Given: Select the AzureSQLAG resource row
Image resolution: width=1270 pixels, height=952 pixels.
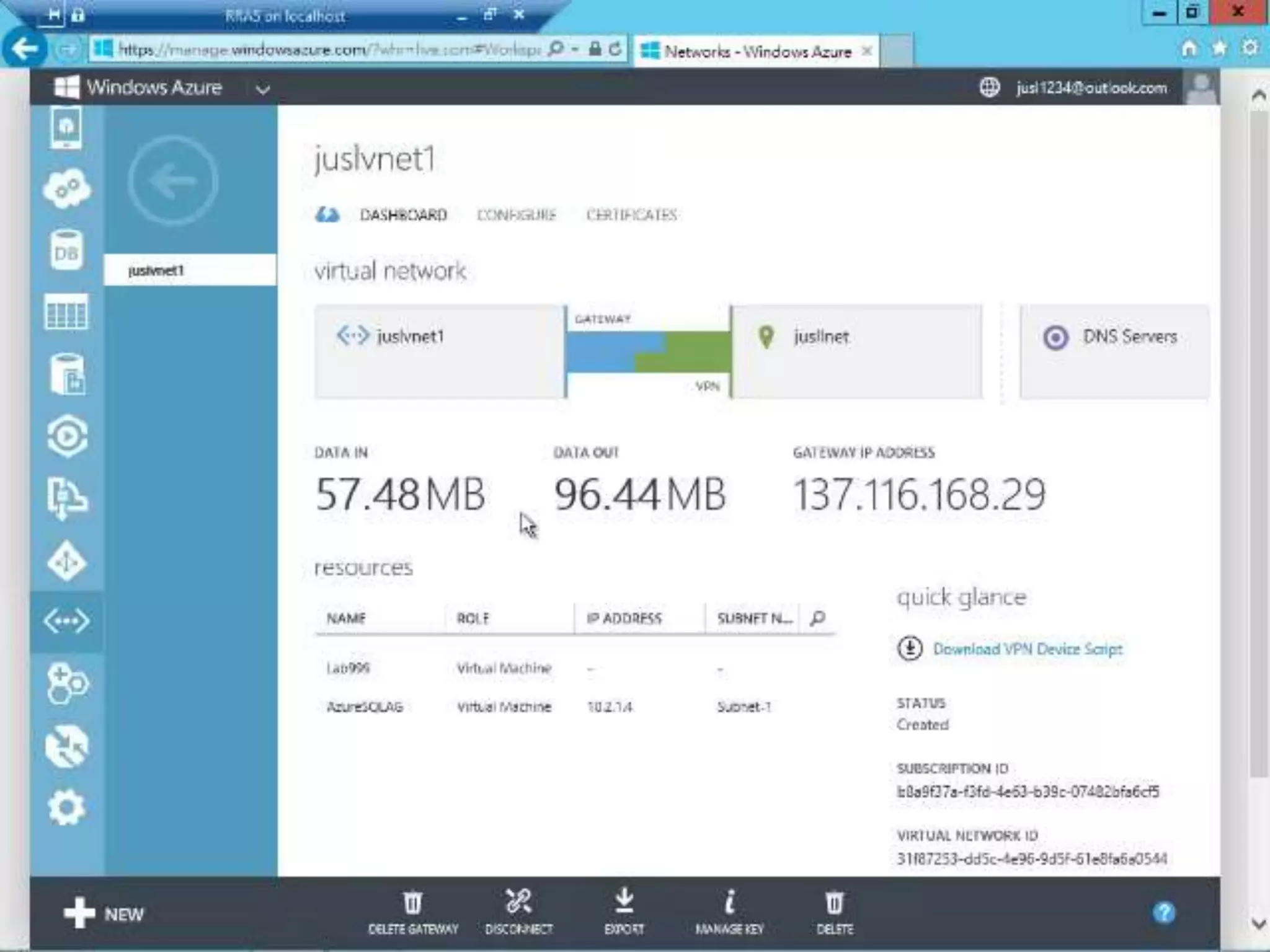Looking at the screenshot, I should click(x=575, y=707).
